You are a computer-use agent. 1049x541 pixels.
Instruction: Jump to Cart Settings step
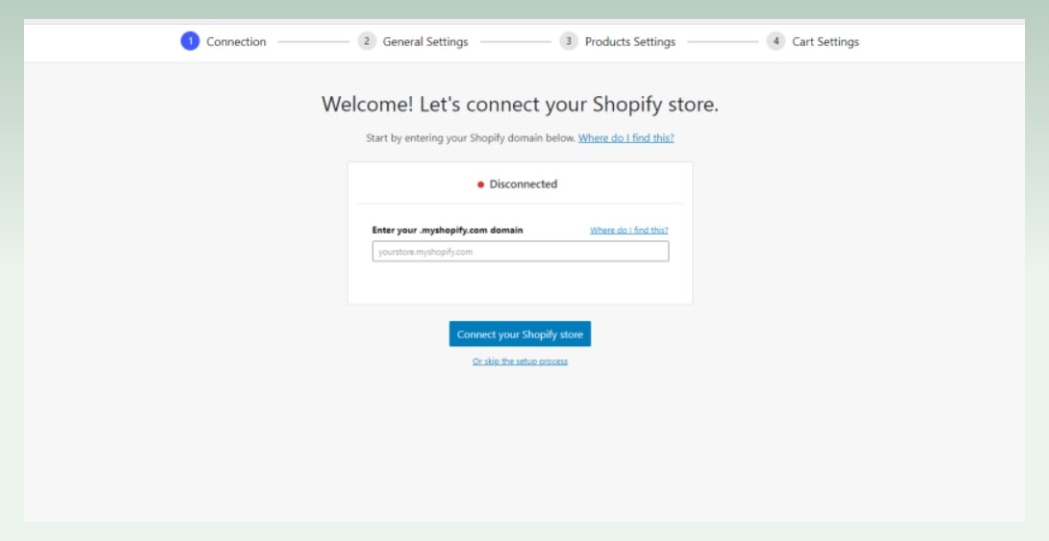[825, 41]
